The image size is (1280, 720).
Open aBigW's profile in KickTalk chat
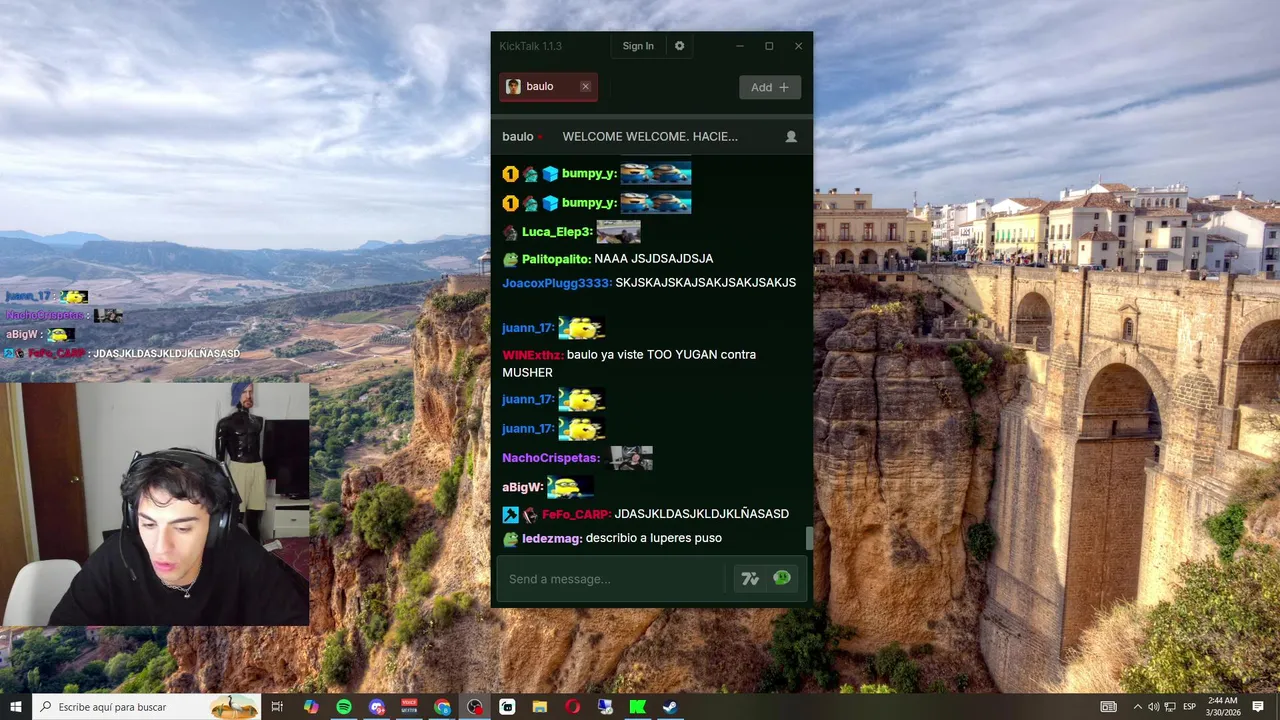pos(523,487)
